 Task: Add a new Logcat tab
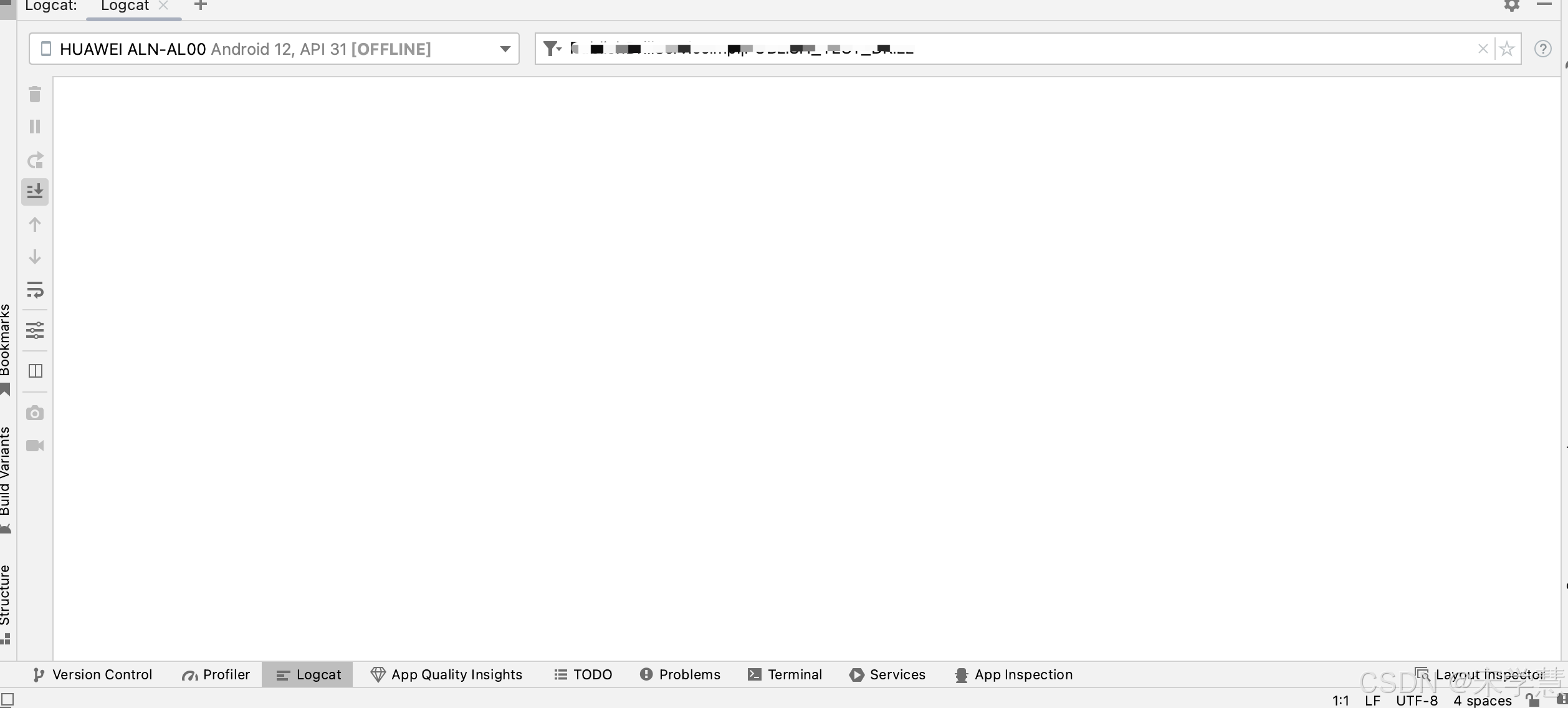click(x=201, y=6)
